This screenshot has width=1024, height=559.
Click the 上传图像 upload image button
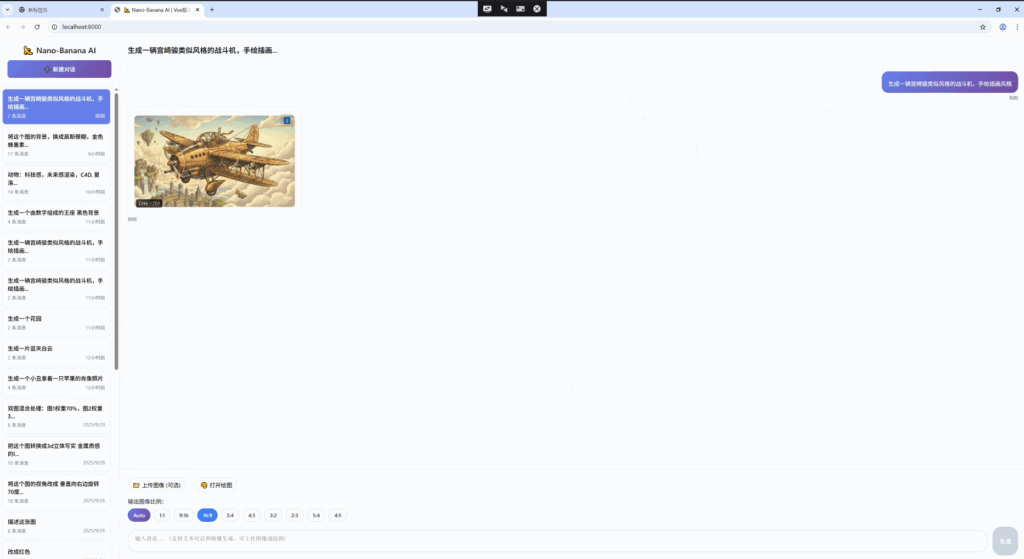(157, 485)
